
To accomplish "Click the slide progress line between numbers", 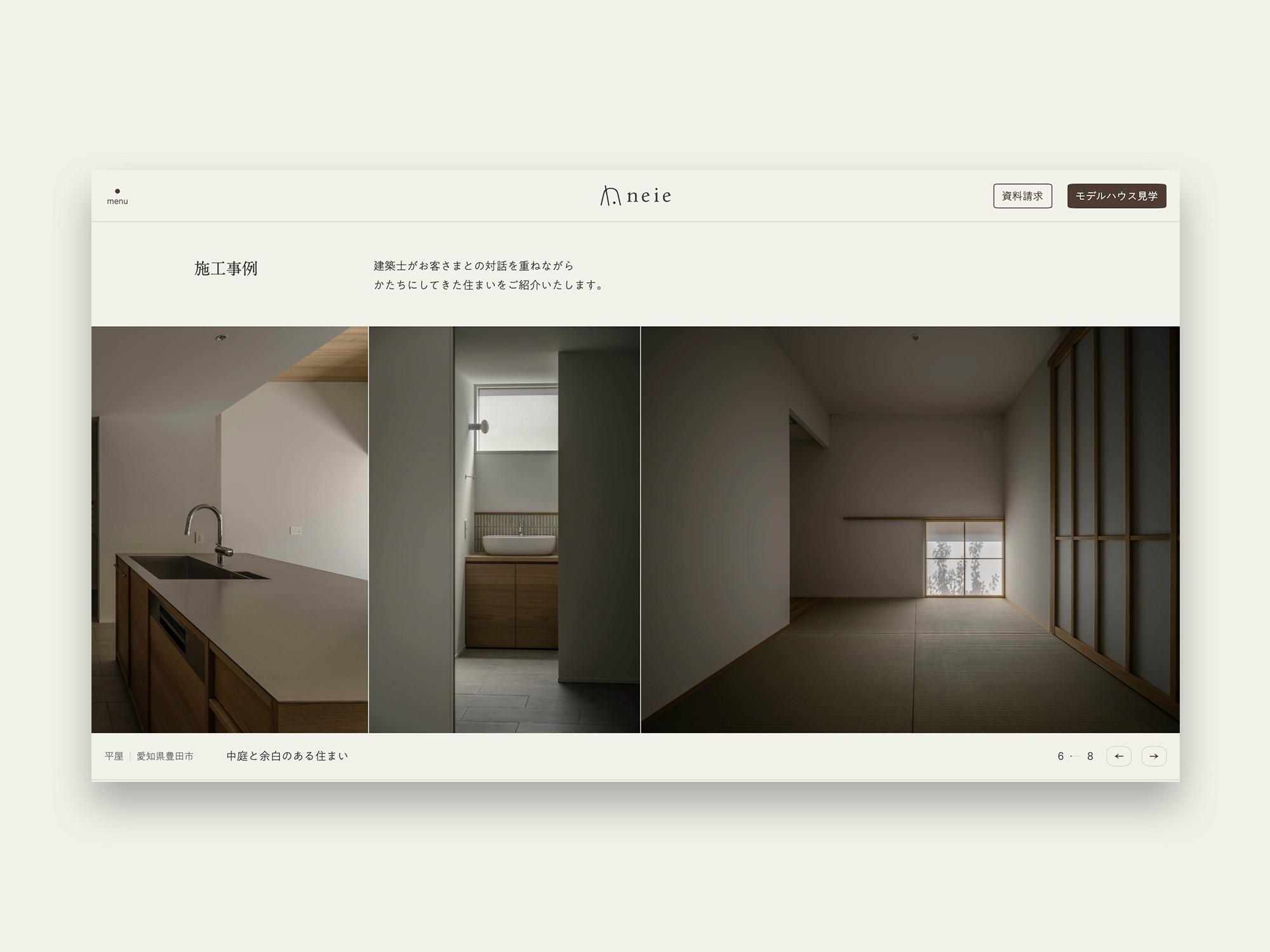I will [1075, 757].
